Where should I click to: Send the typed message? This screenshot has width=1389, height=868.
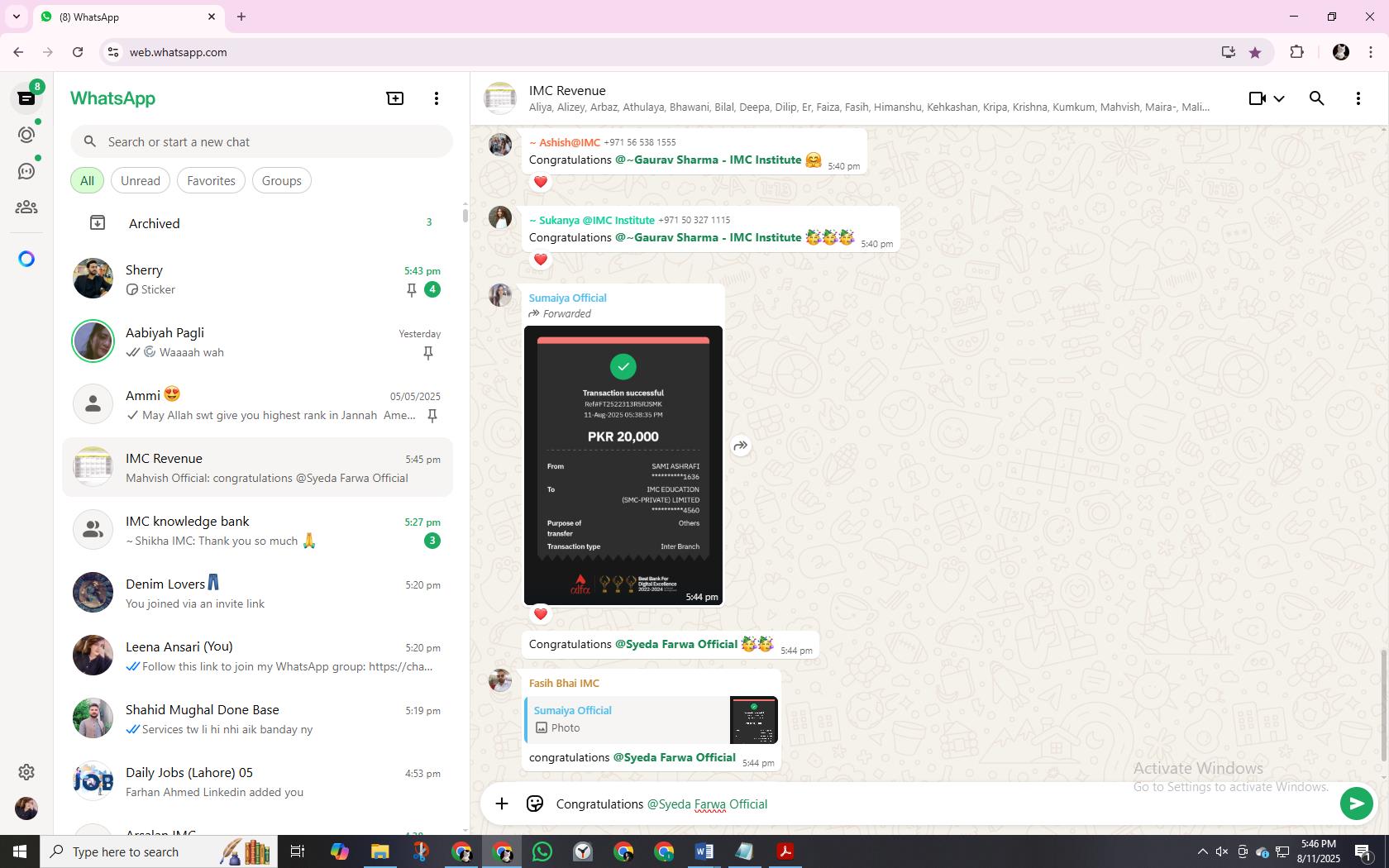[1356, 804]
